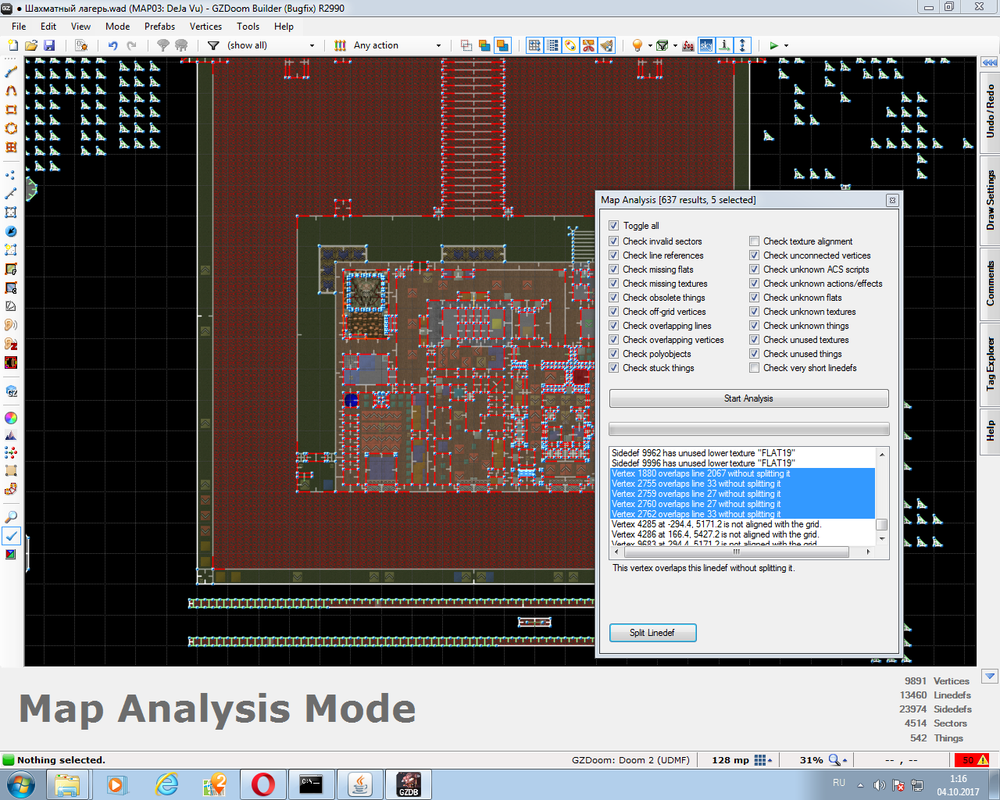Open the Help side tab

(990, 431)
